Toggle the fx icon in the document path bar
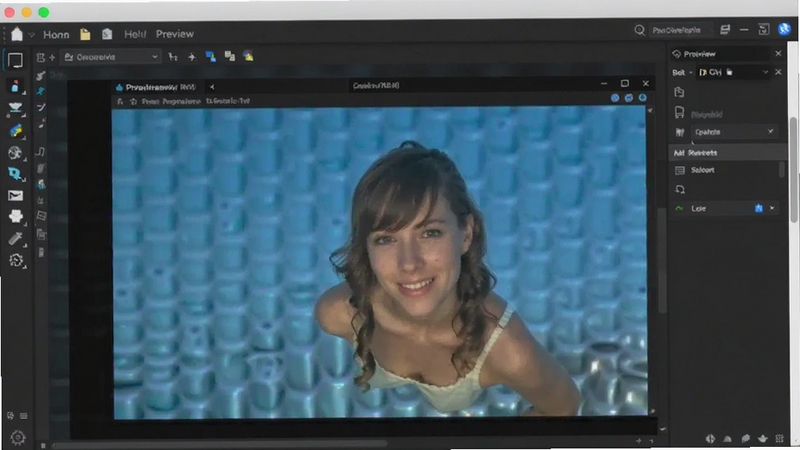The width and height of the screenshot is (800, 450). pos(120,102)
